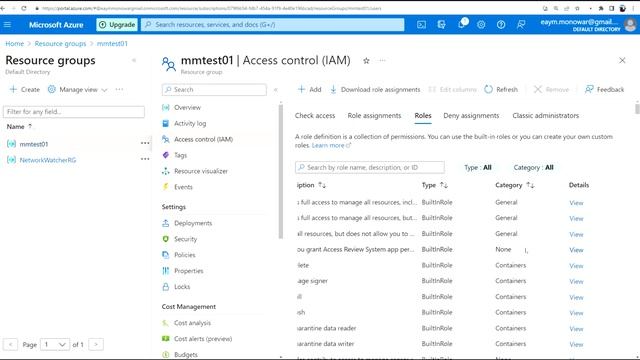
Task: Click Download role assignments
Action: coord(375,89)
